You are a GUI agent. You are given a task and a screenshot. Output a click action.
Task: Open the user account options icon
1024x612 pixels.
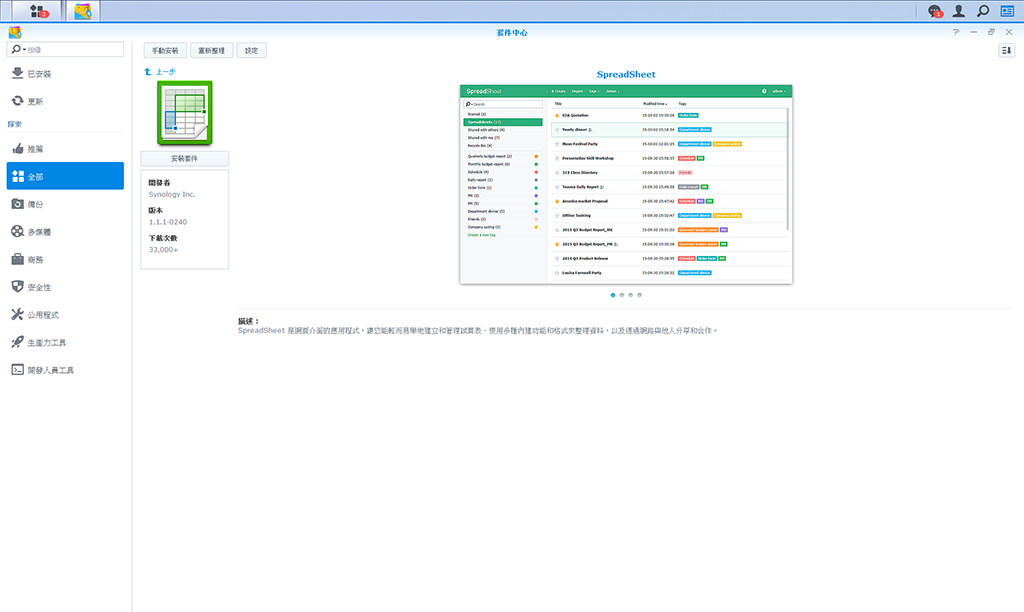(958, 10)
